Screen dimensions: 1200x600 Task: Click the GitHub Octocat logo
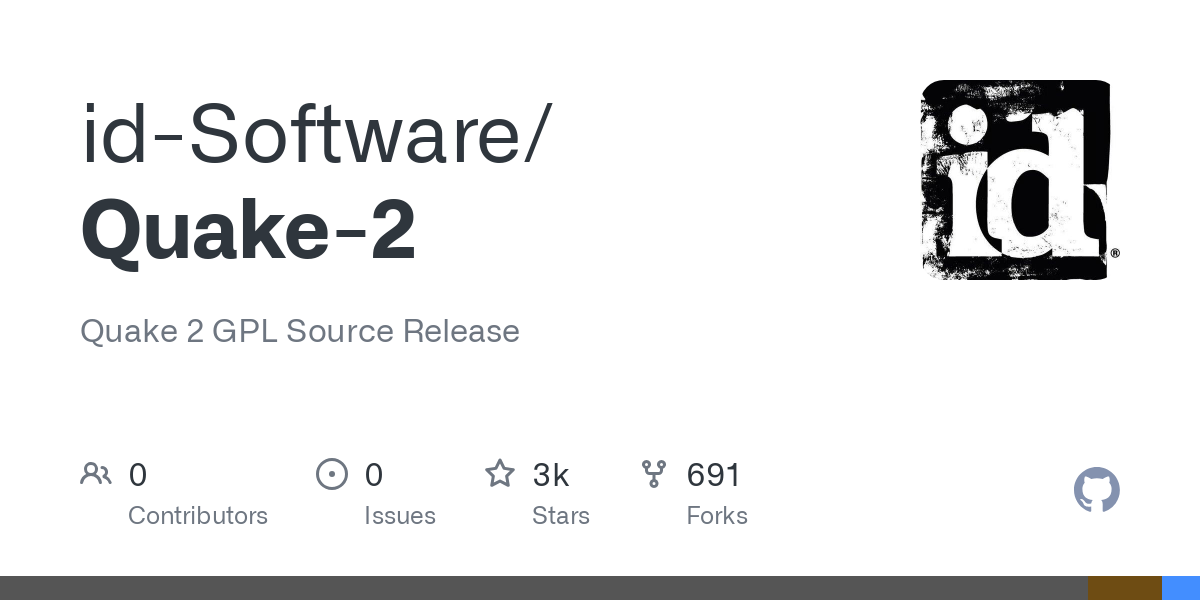point(1096,490)
